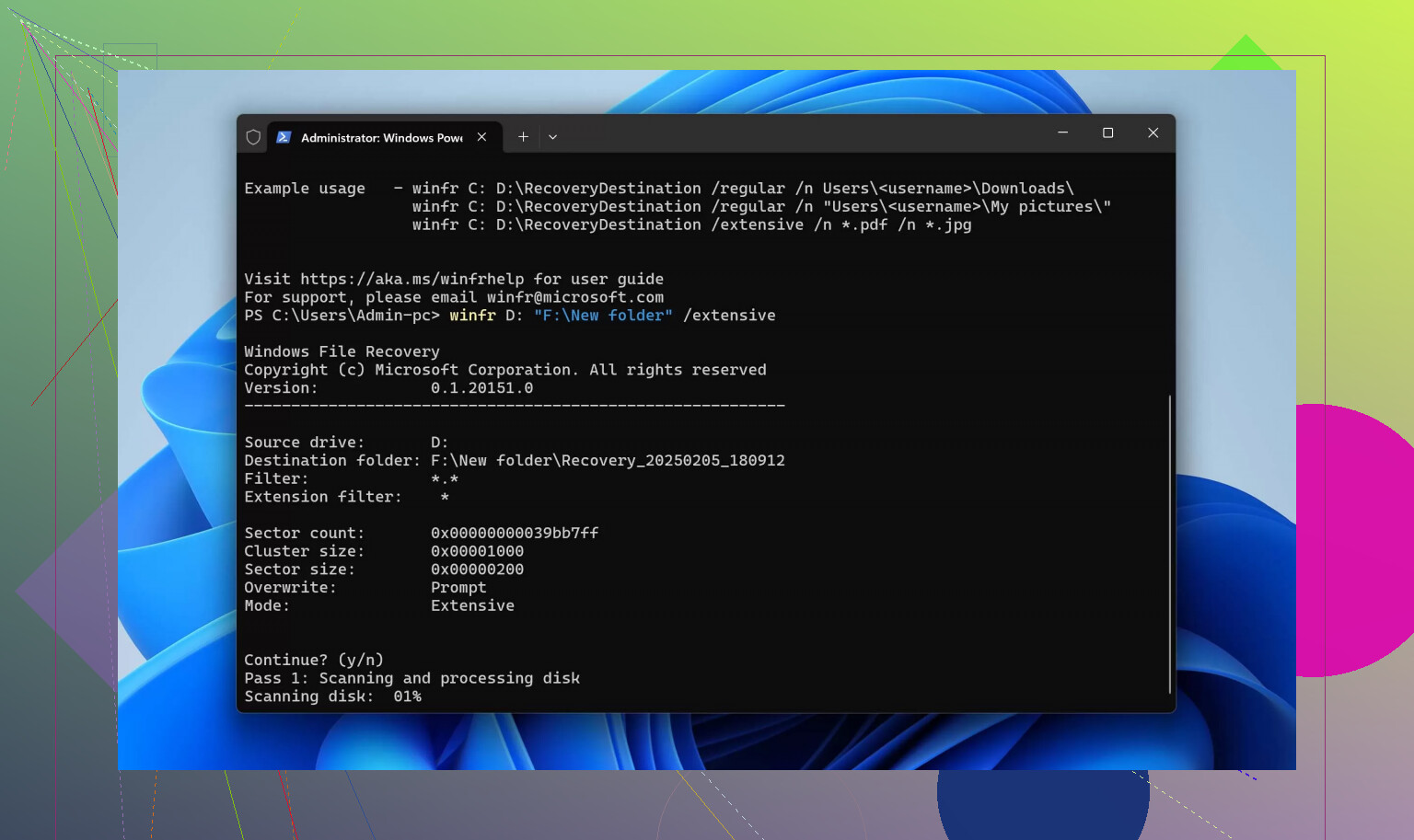Image resolution: width=1414 pixels, height=840 pixels.
Task: Click the administrator shield icon in title bar
Action: coord(253,137)
